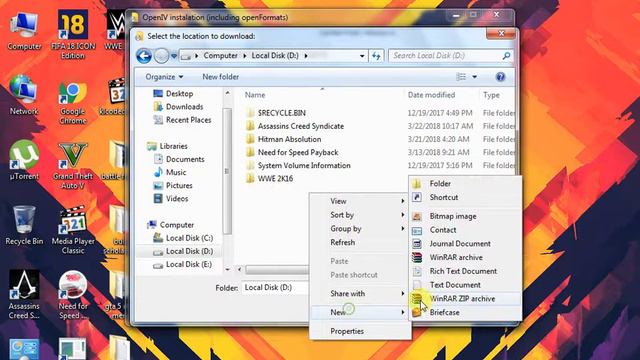Open the Network desktop icon
Viewport: 640px width, 360px height.
coord(24,95)
